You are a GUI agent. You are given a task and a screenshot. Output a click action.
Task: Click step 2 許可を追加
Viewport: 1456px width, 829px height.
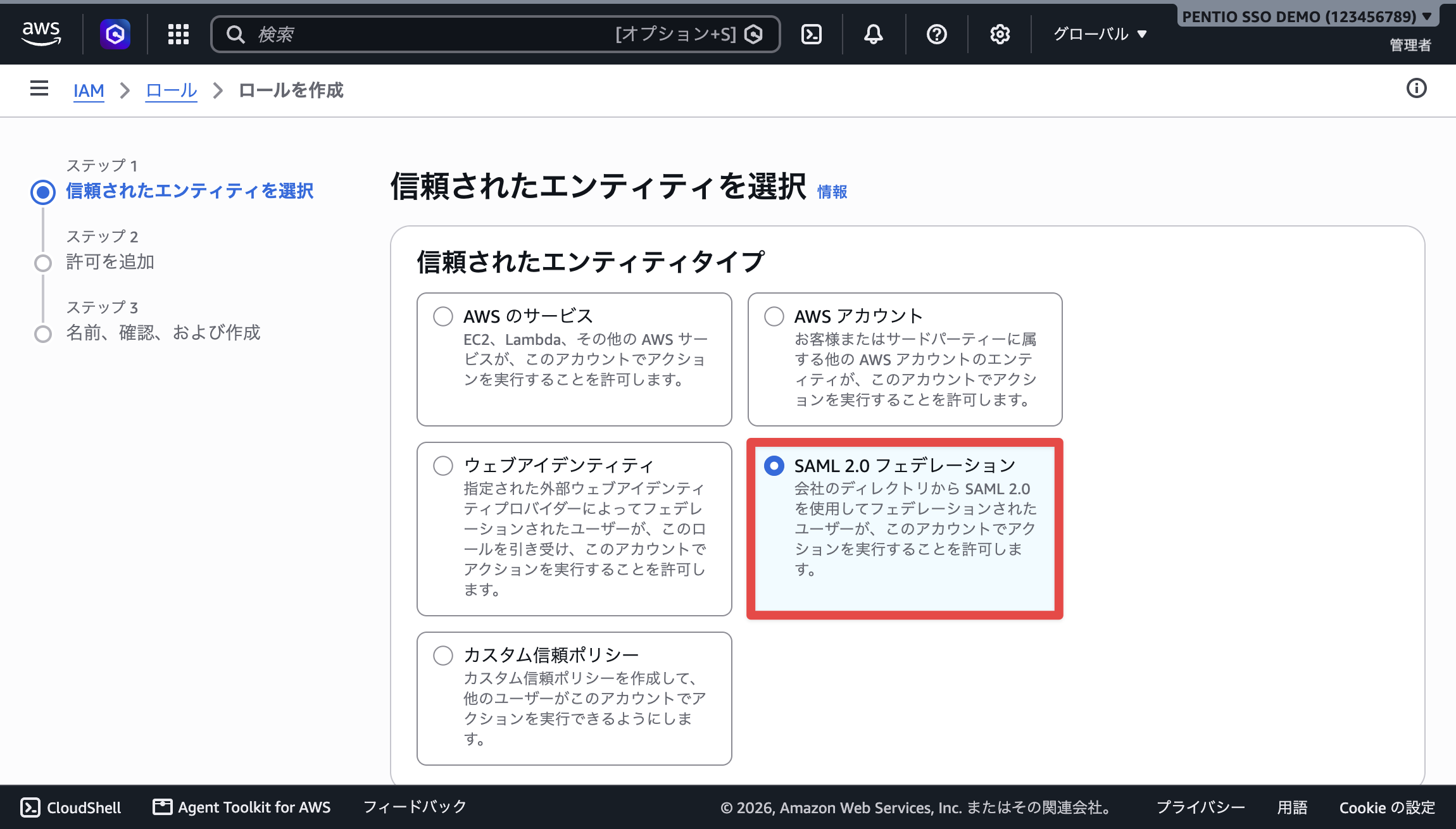coord(110,262)
